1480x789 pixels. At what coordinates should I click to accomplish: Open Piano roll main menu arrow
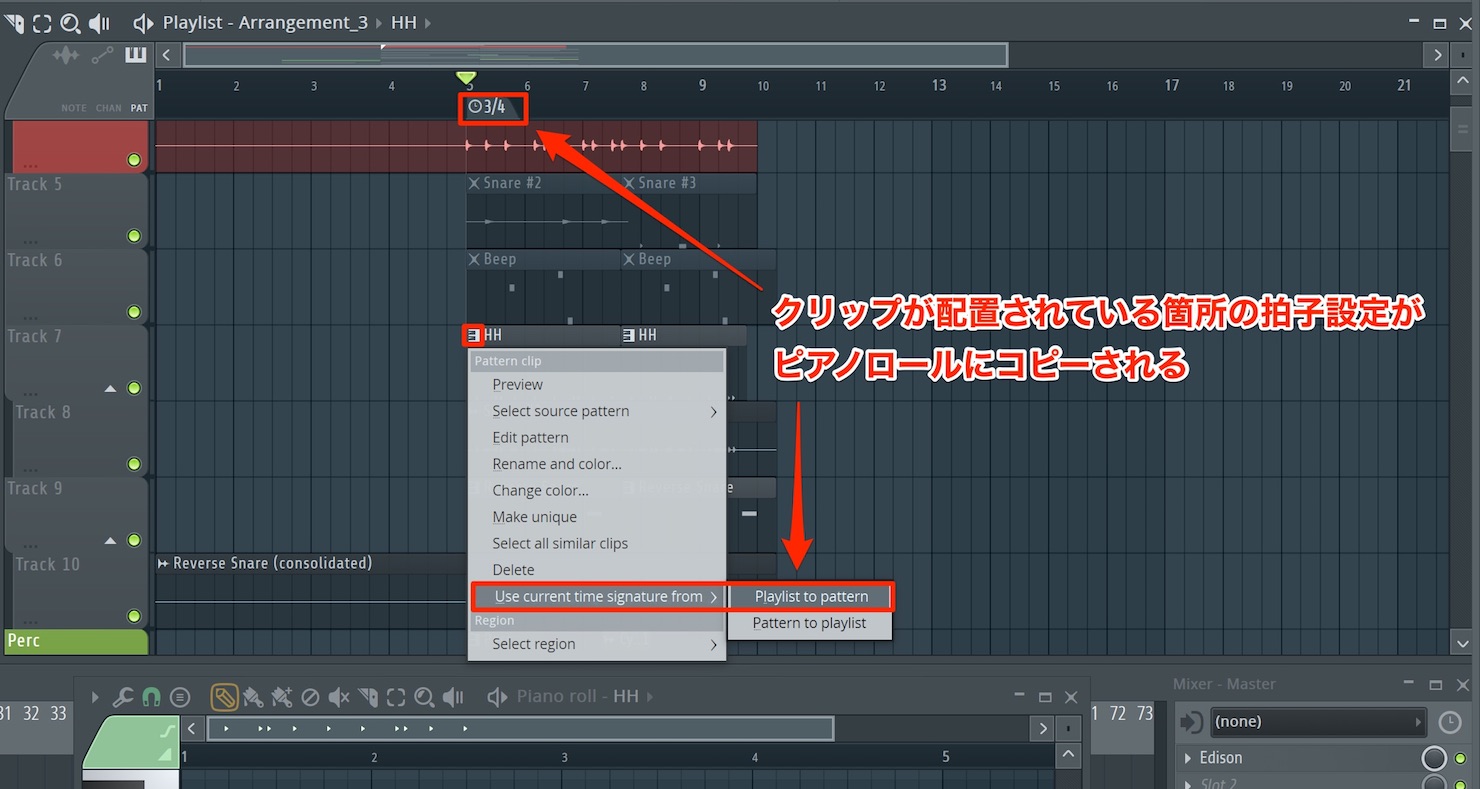(x=95, y=697)
